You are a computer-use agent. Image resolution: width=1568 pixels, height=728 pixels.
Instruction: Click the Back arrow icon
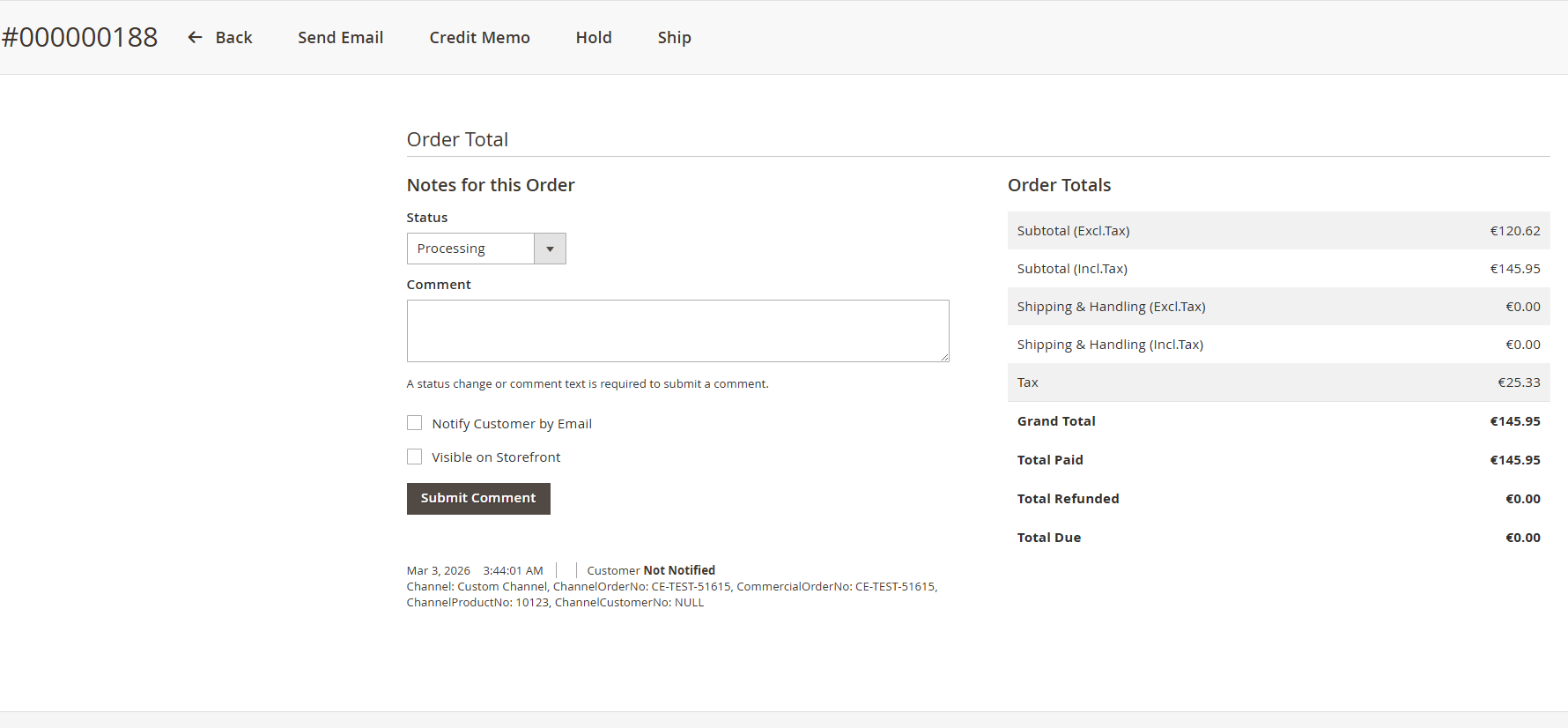point(196,37)
